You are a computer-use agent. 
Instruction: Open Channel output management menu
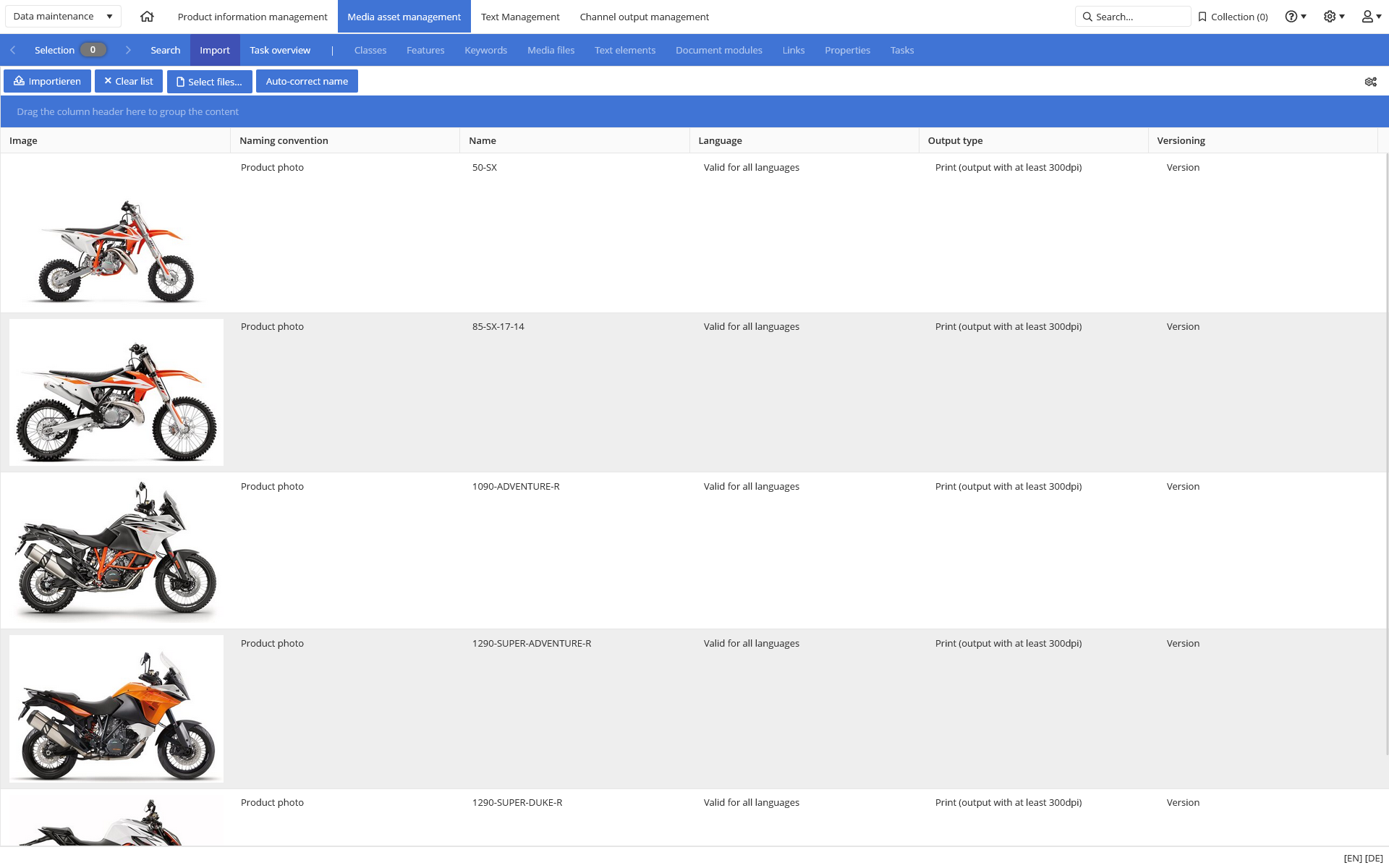tap(644, 17)
